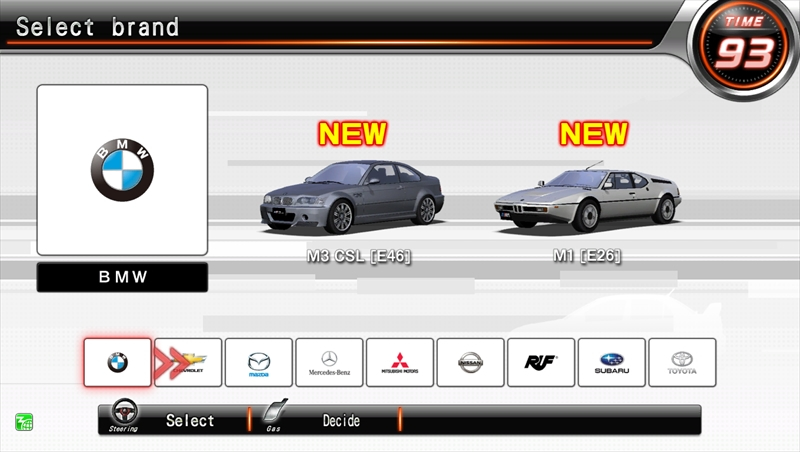Select the Toyota brand tile

[x=682, y=362]
